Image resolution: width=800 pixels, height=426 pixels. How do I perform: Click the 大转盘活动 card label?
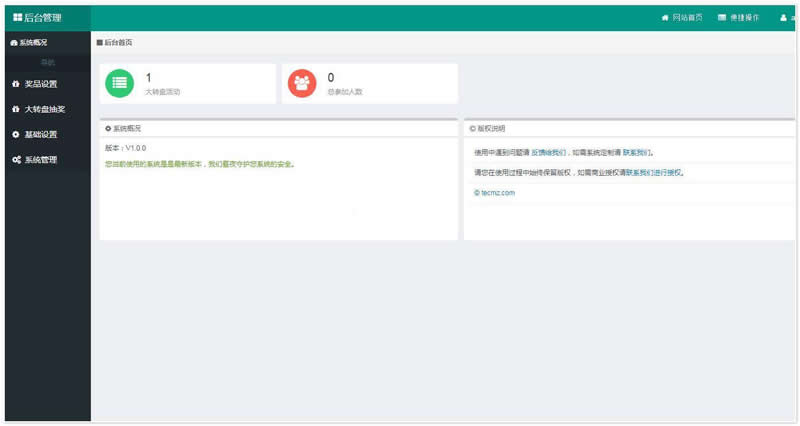tap(162, 92)
